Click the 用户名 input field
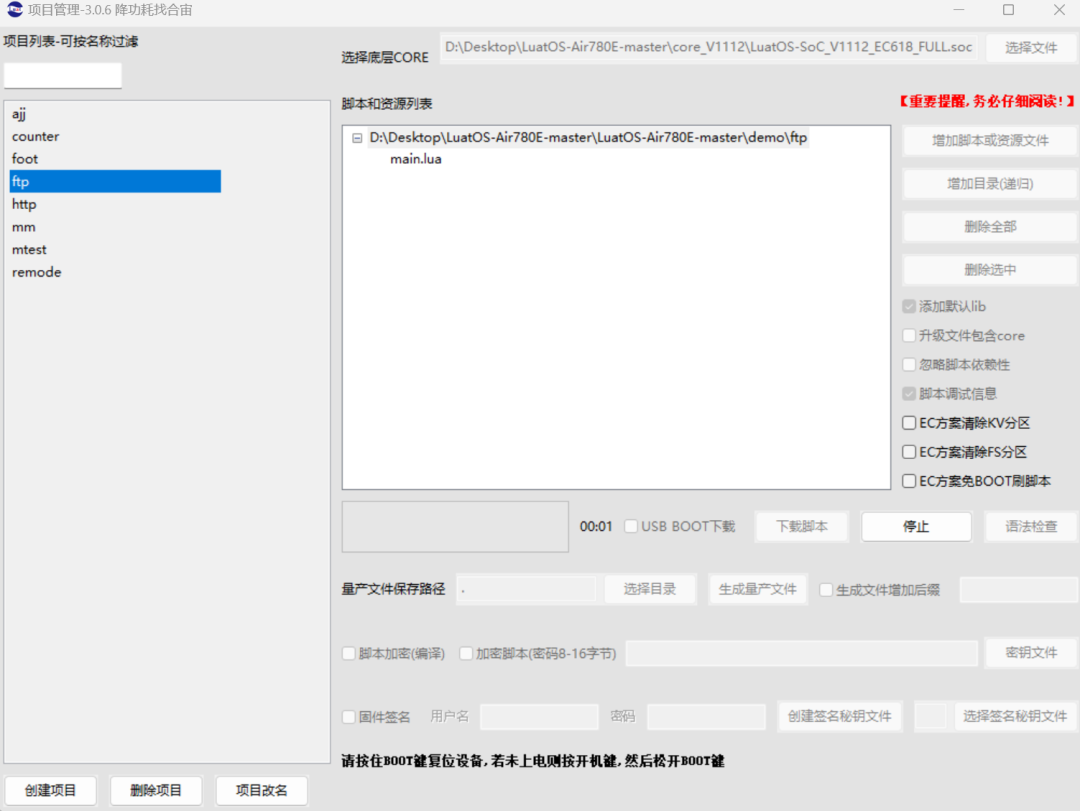Screen dimensions: 1080x811 pos(539,717)
